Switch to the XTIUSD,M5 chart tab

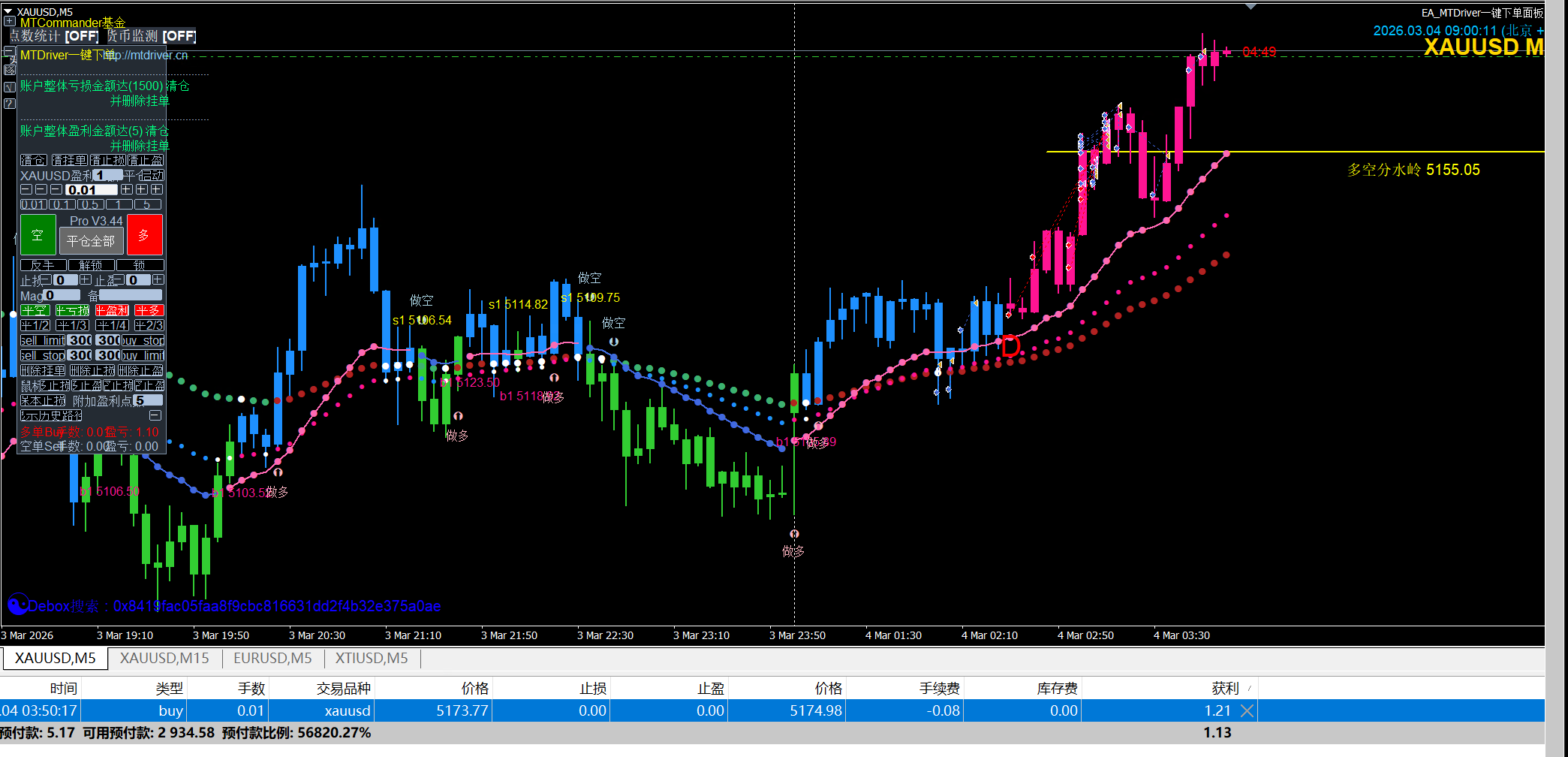pyautogui.click(x=372, y=658)
